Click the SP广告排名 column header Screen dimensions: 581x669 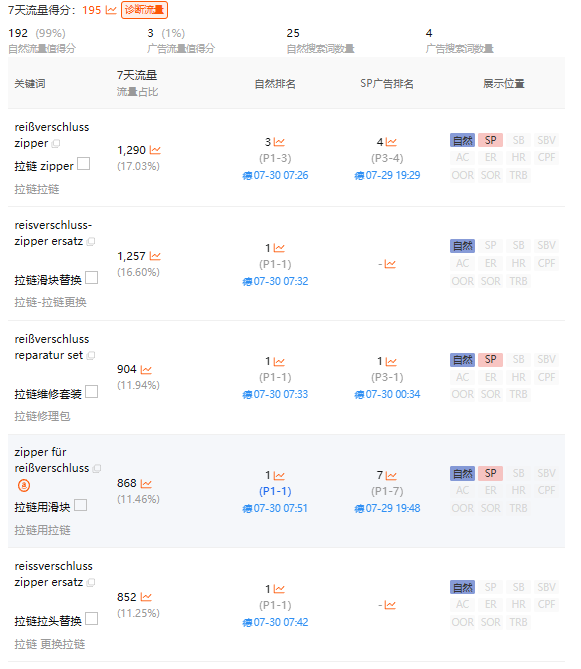point(387,84)
